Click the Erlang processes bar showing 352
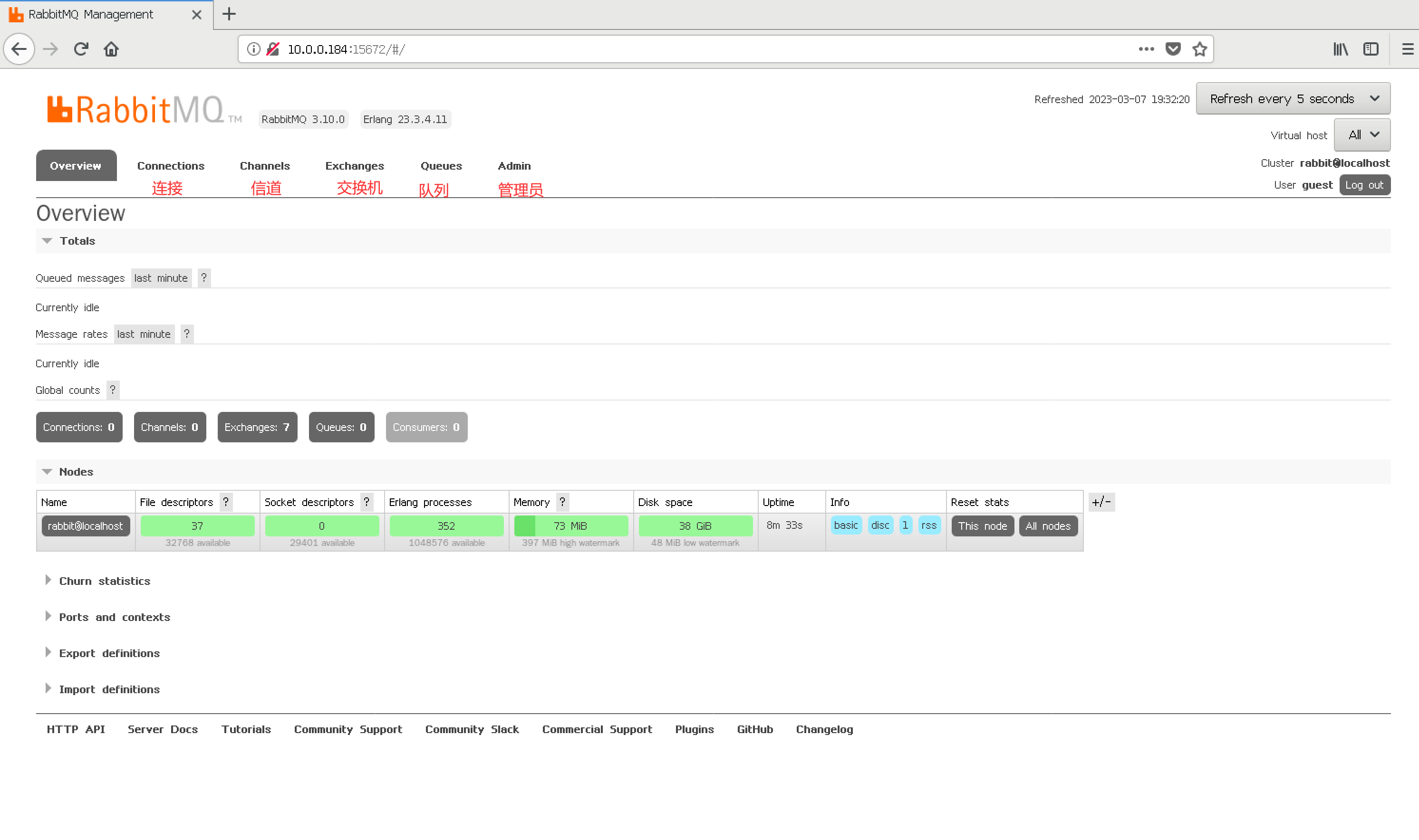This screenshot has height=840, width=1419. (x=446, y=526)
